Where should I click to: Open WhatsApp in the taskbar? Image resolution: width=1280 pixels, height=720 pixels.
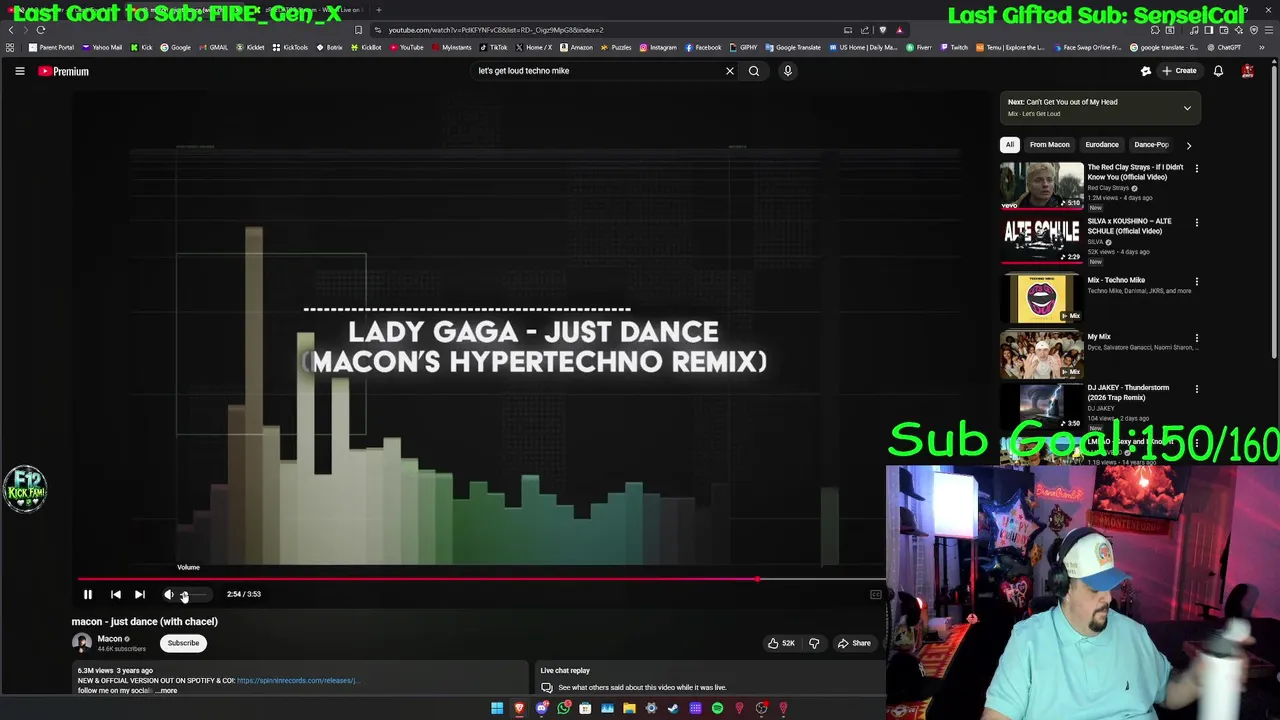[563, 708]
